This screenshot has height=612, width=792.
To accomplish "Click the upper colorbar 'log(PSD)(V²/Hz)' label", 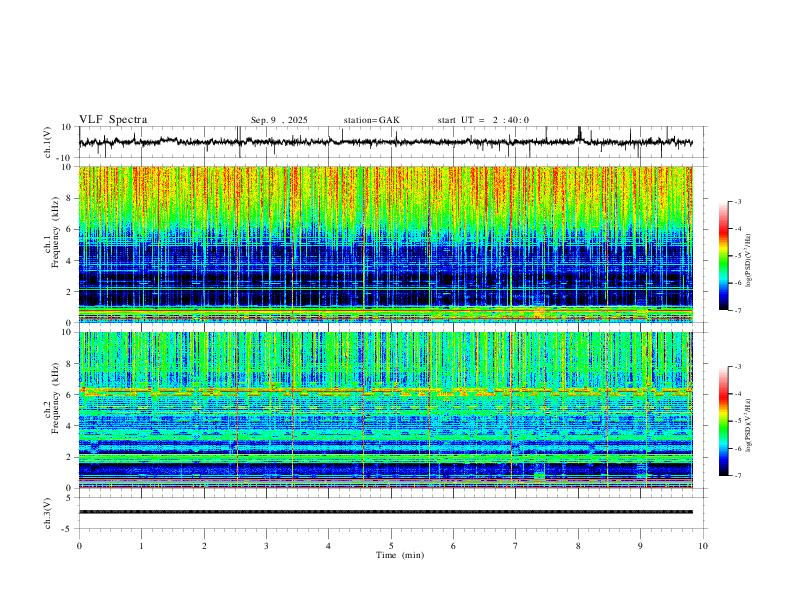I will pyautogui.click(x=749, y=261).
